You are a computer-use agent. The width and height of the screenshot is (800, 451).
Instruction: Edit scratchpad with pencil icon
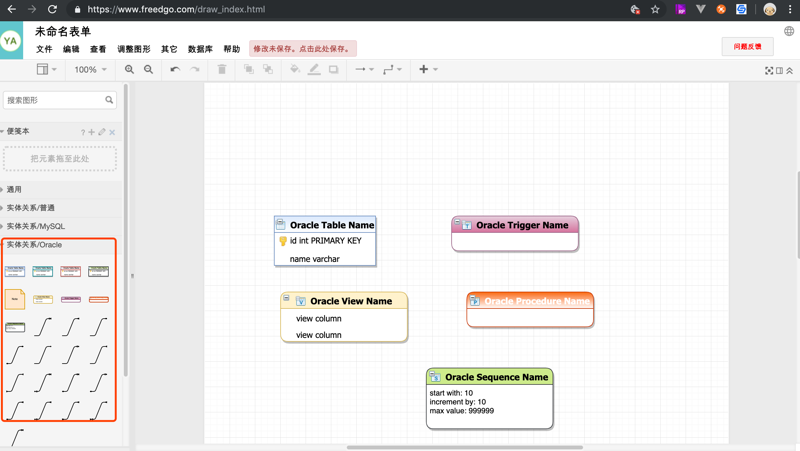[102, 132]
